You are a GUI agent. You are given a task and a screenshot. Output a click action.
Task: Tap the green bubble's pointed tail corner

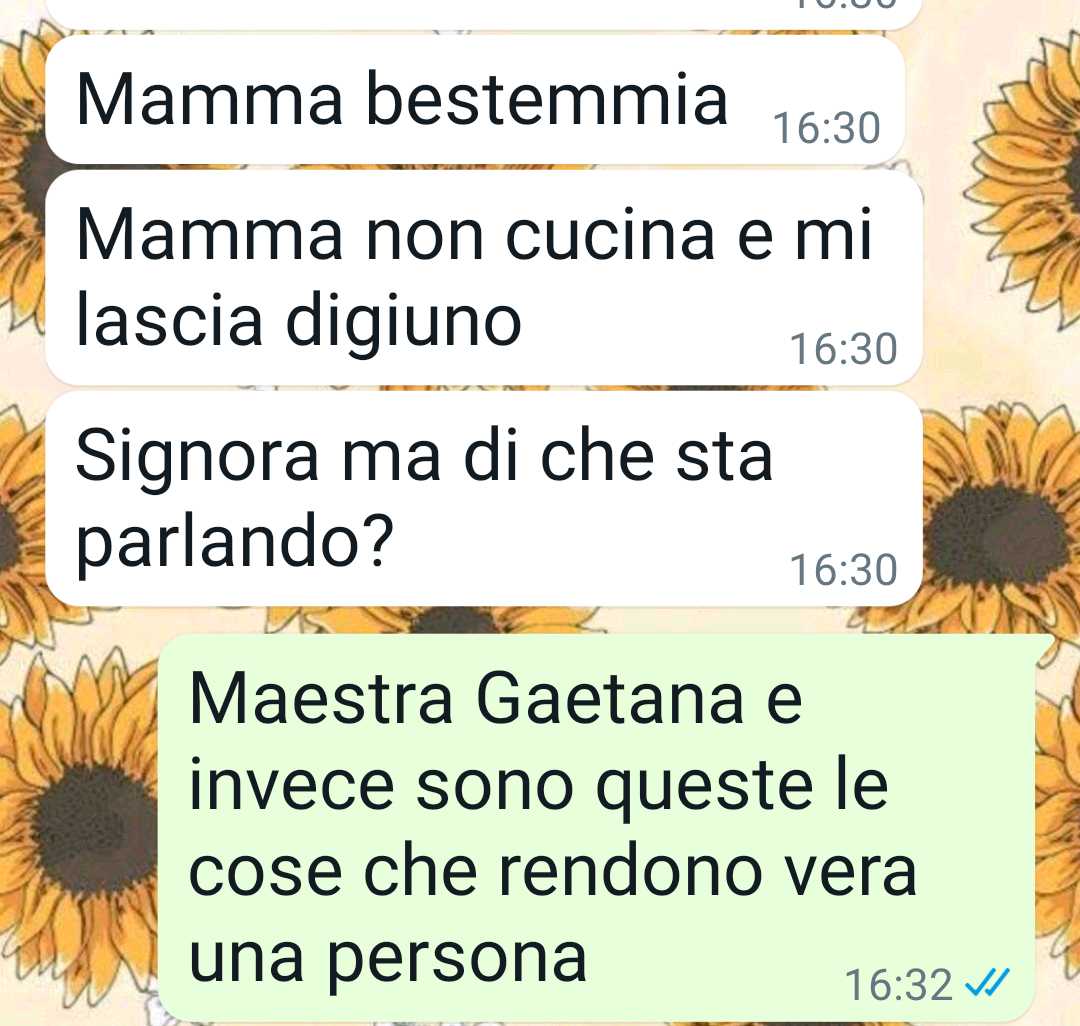coord(1044,645)
